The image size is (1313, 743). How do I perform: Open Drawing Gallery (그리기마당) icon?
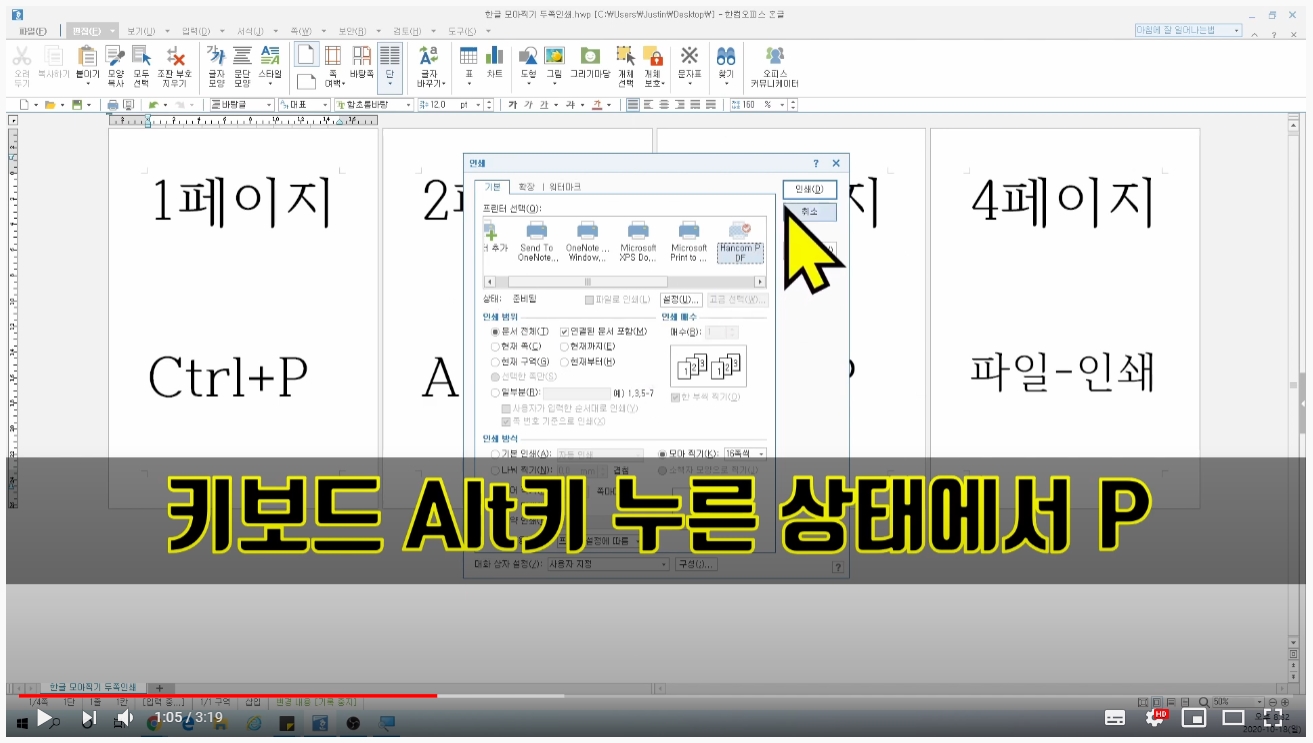[590, 62]
